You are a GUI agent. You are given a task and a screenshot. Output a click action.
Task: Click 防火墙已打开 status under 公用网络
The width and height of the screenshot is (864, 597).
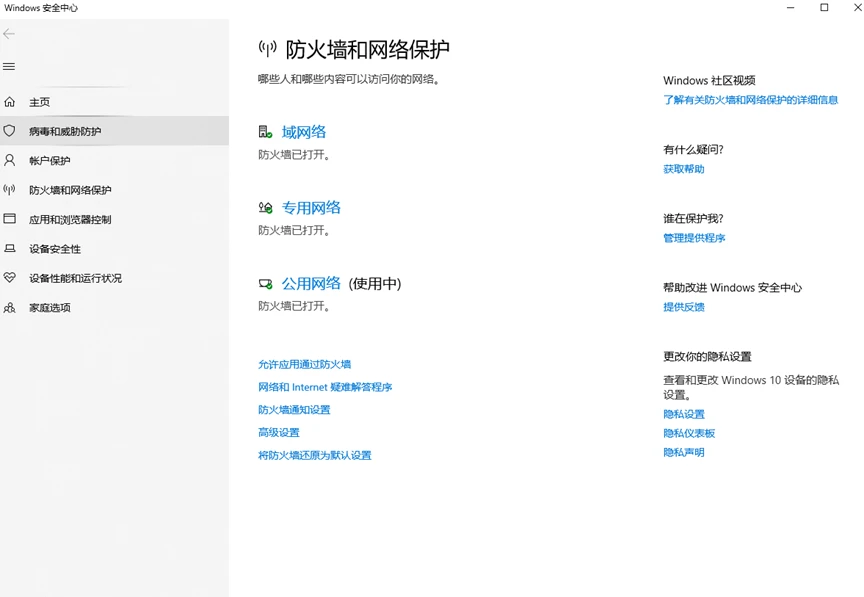point(294,306)
